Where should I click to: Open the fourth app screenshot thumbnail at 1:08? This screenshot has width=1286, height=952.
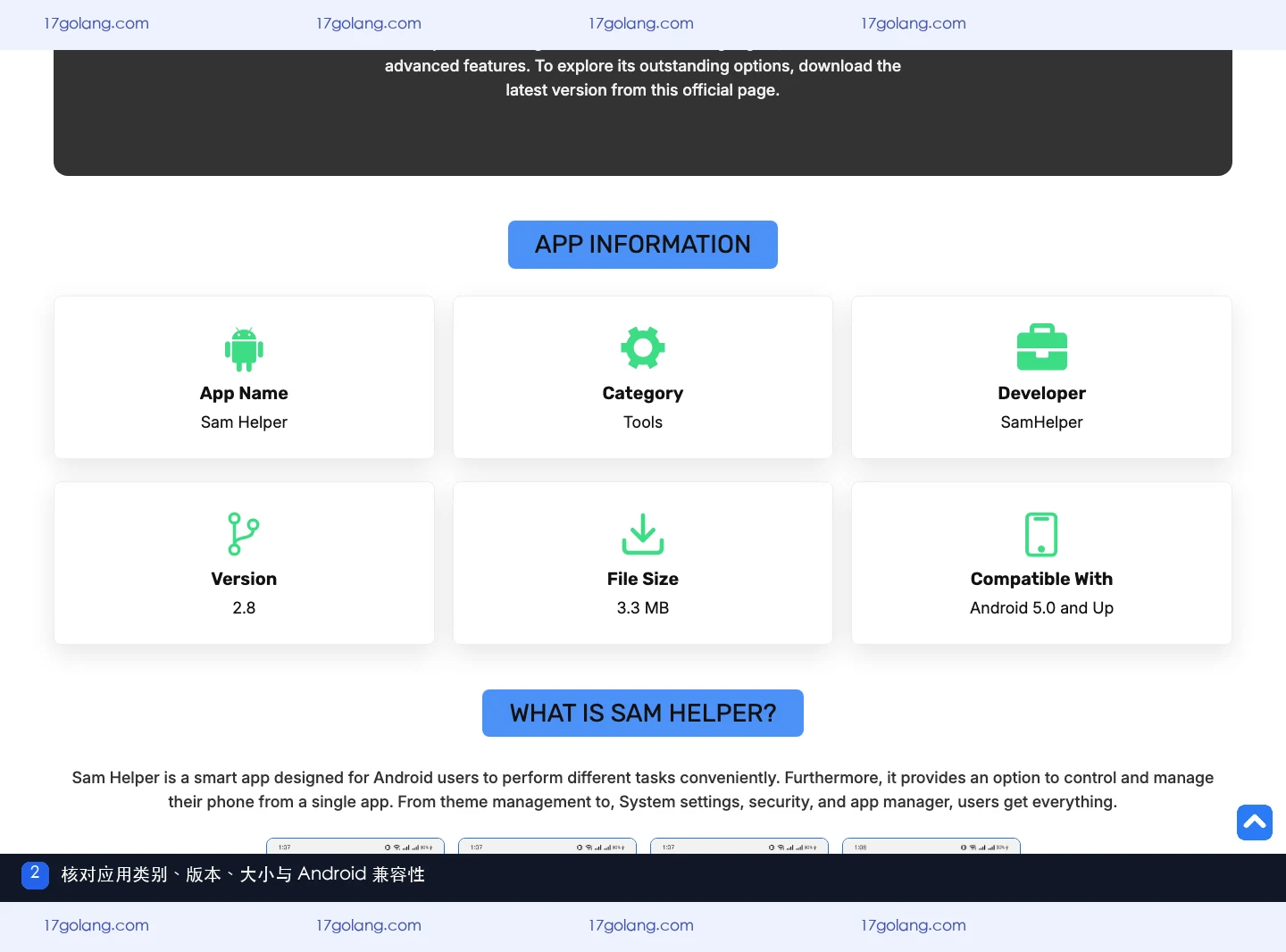pyautogui.click(x=931, y=846)
